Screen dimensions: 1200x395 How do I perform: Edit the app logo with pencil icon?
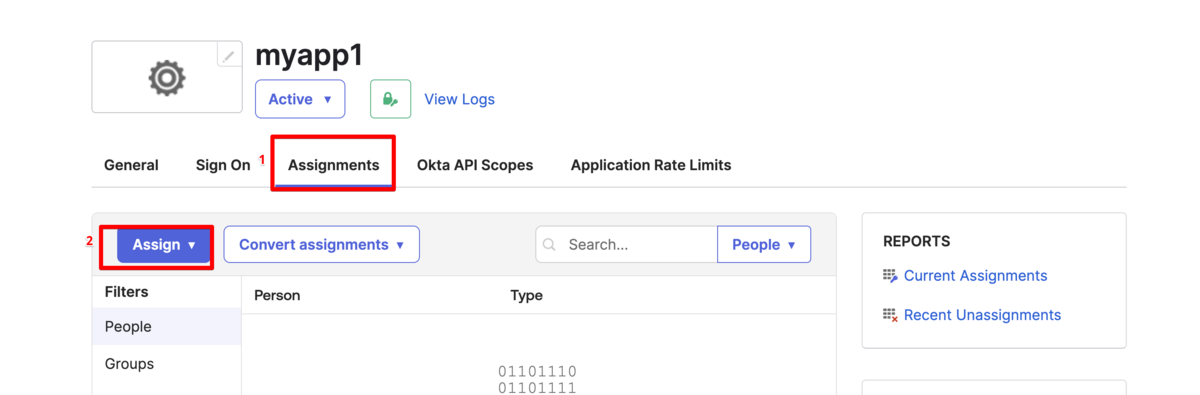tap(229, 56)
